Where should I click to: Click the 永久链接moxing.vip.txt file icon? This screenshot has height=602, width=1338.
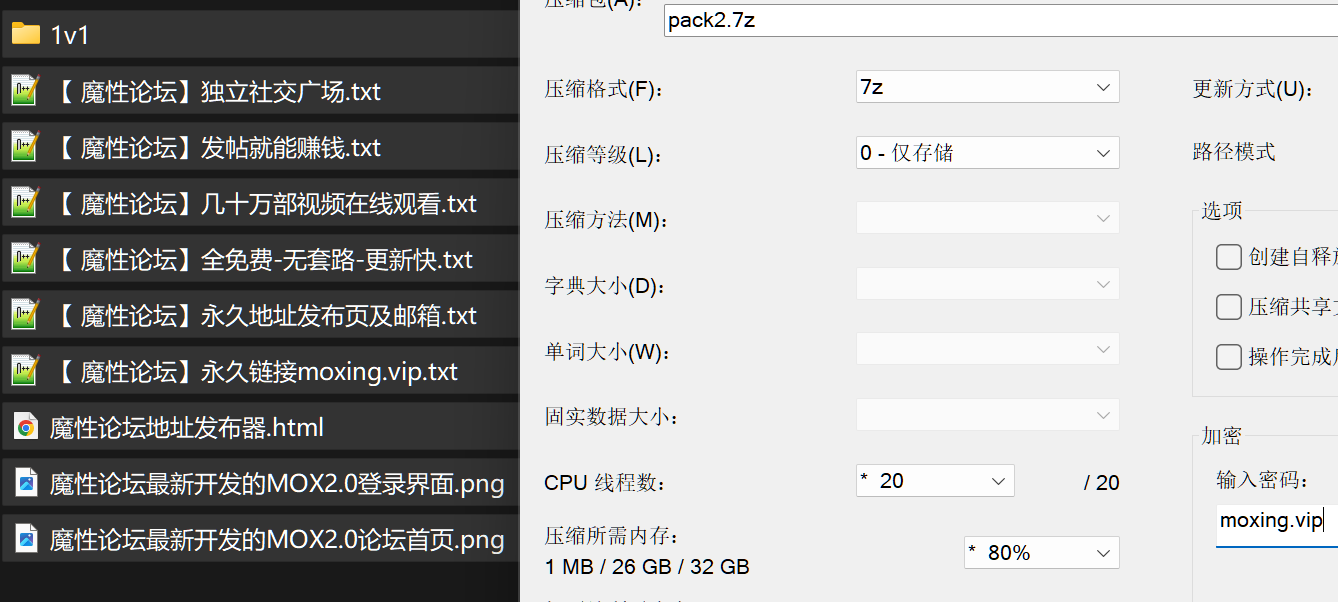point(26,371)
